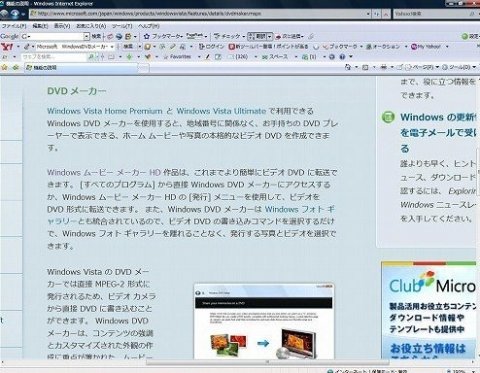Open the 編集(E) menu

tap(40, 26)
